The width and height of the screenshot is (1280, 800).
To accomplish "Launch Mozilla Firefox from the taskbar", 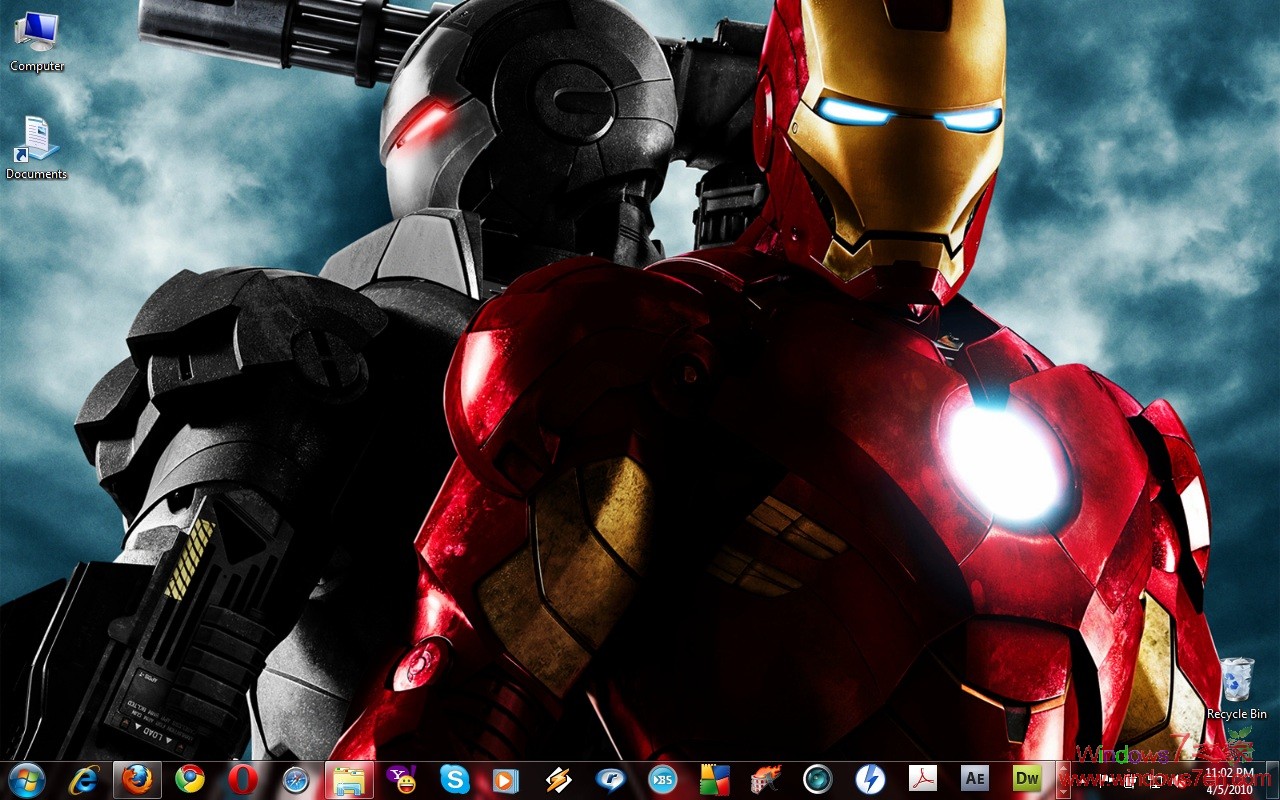I will pos(135,780).
